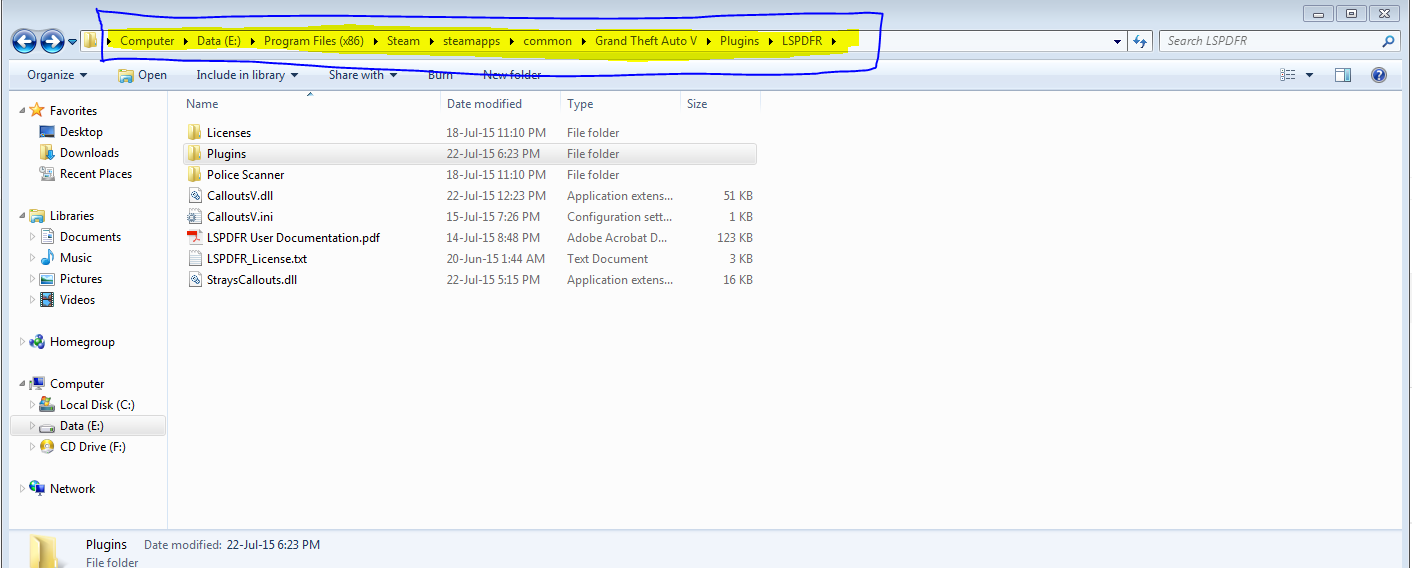Select the Licenses folder icon
1412x568 pixels.
coord(195,133)
